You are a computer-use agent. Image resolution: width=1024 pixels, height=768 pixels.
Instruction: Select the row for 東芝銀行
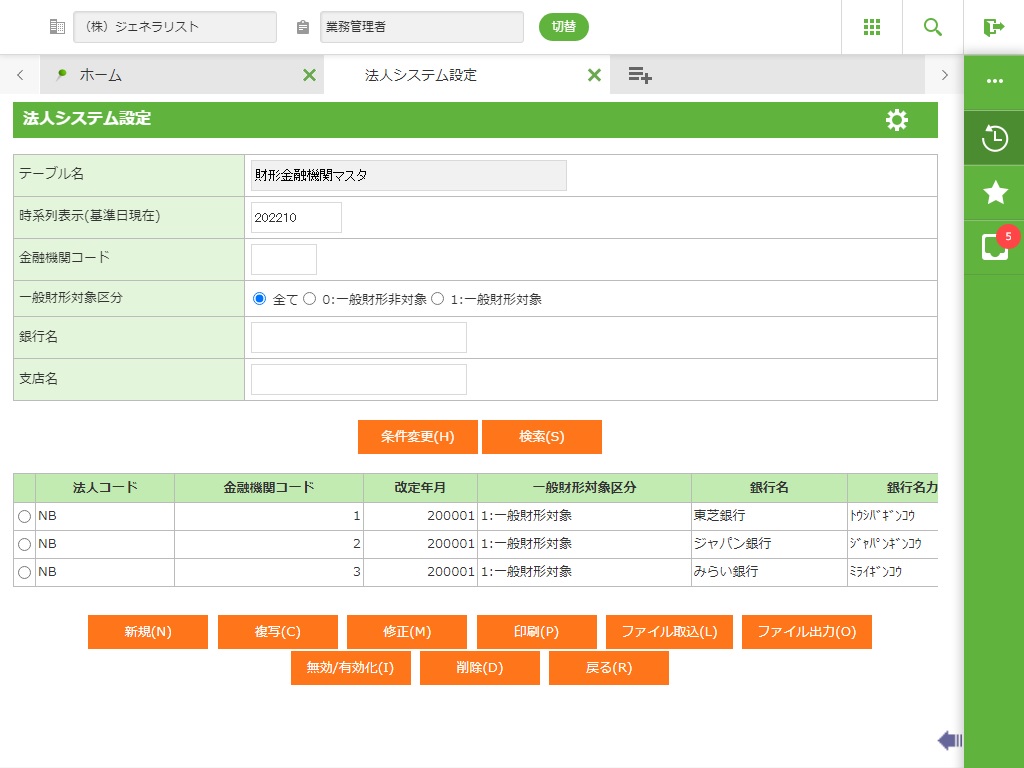click(24, 517)
